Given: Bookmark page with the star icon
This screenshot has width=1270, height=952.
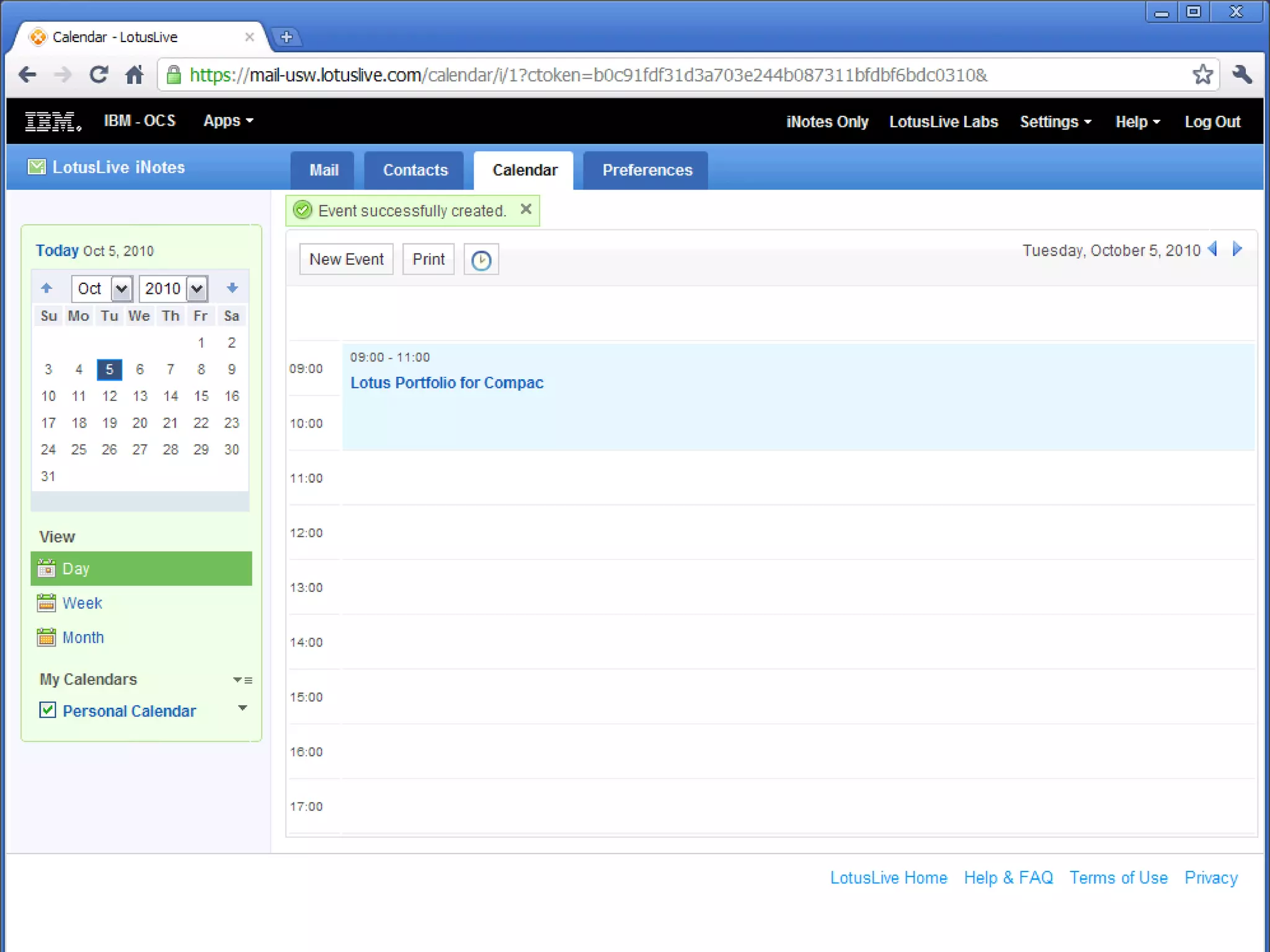Looking at the screenshot, I should [1202, 75].
